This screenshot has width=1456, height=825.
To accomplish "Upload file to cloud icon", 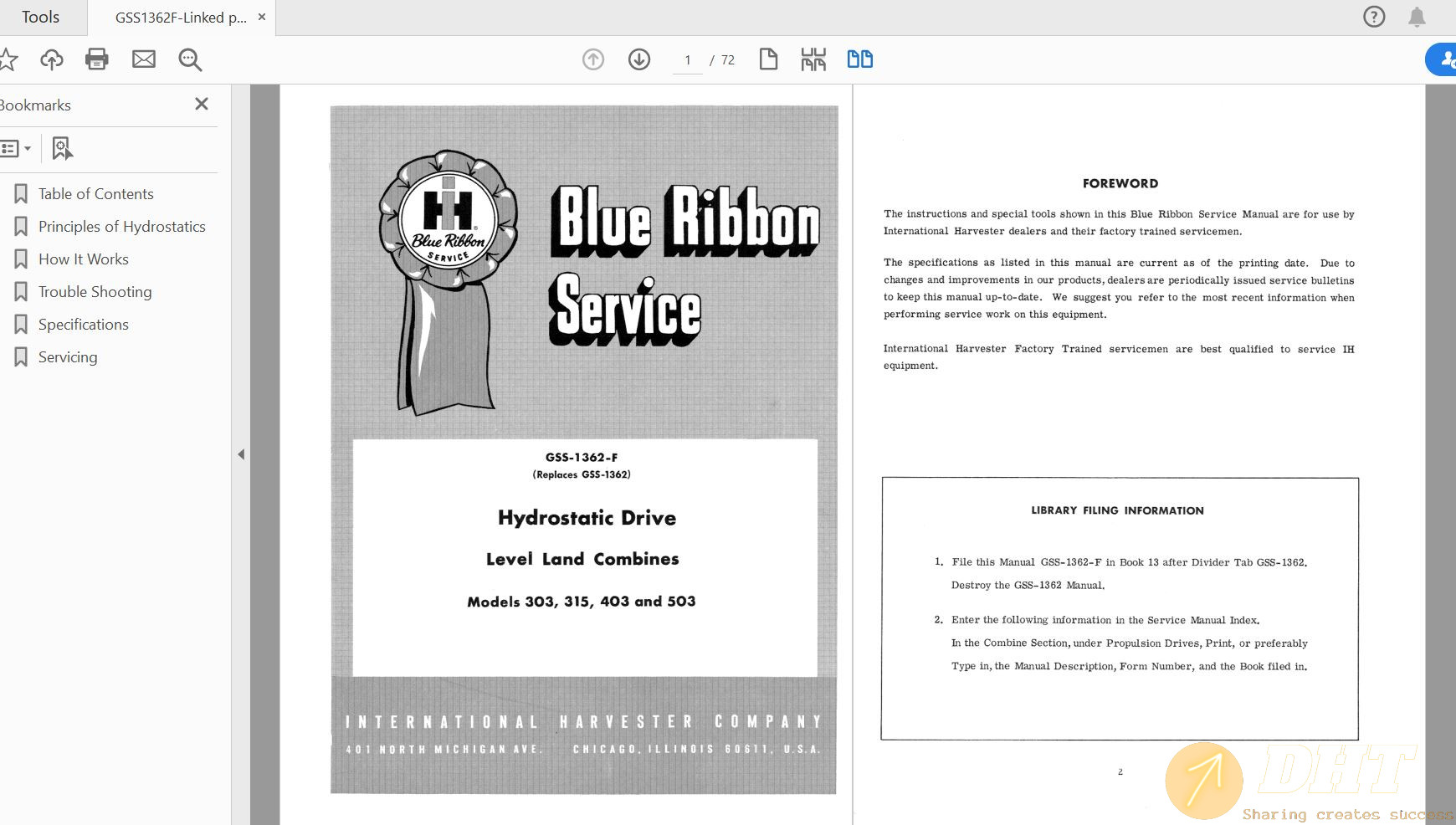I will [52, 59].
